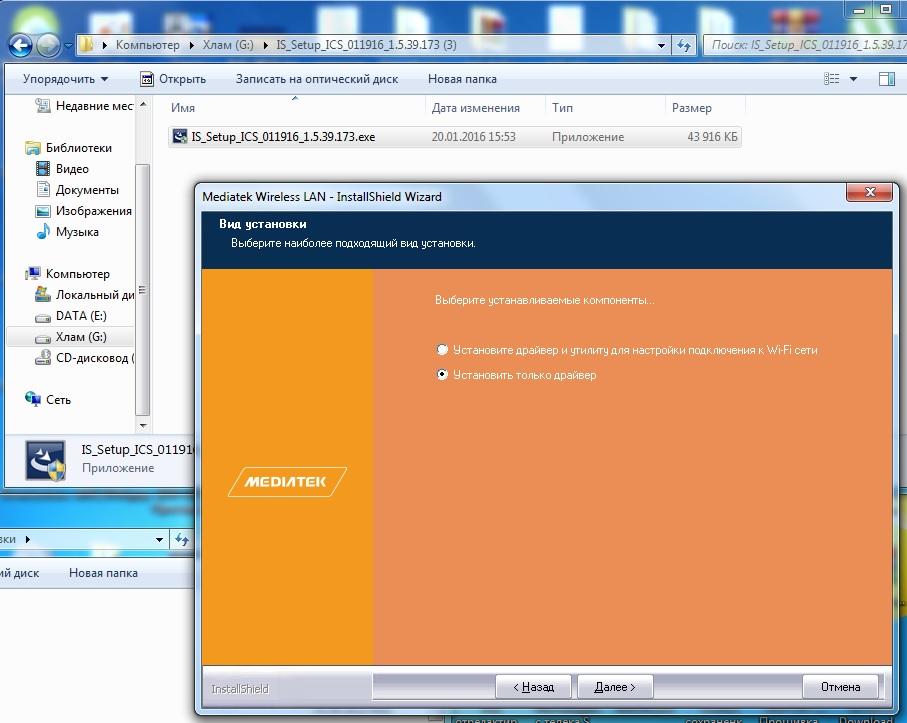Cancel the installer with Отмена

pos(840,687)
